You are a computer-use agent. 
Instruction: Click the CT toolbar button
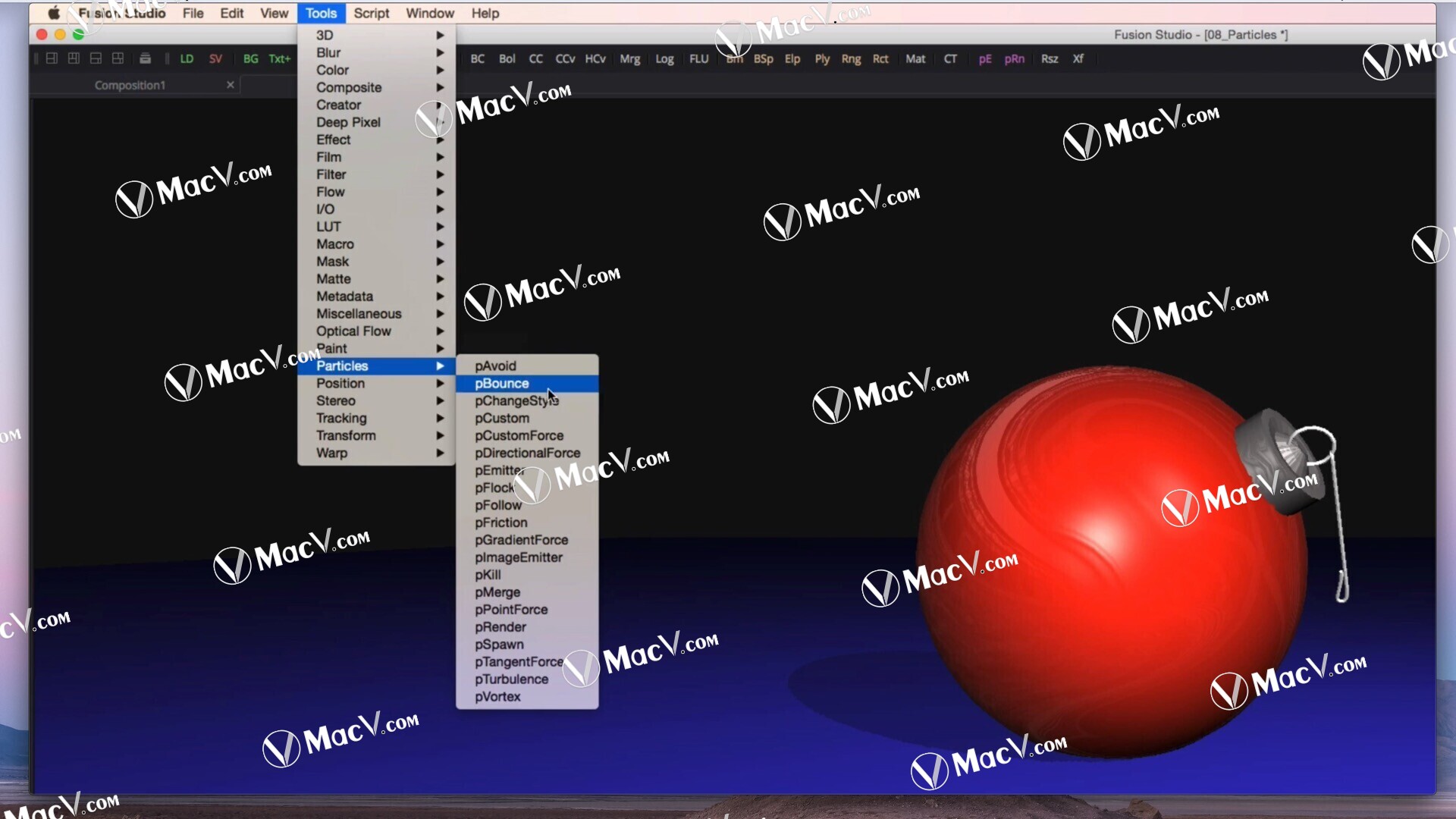(950, 59)
